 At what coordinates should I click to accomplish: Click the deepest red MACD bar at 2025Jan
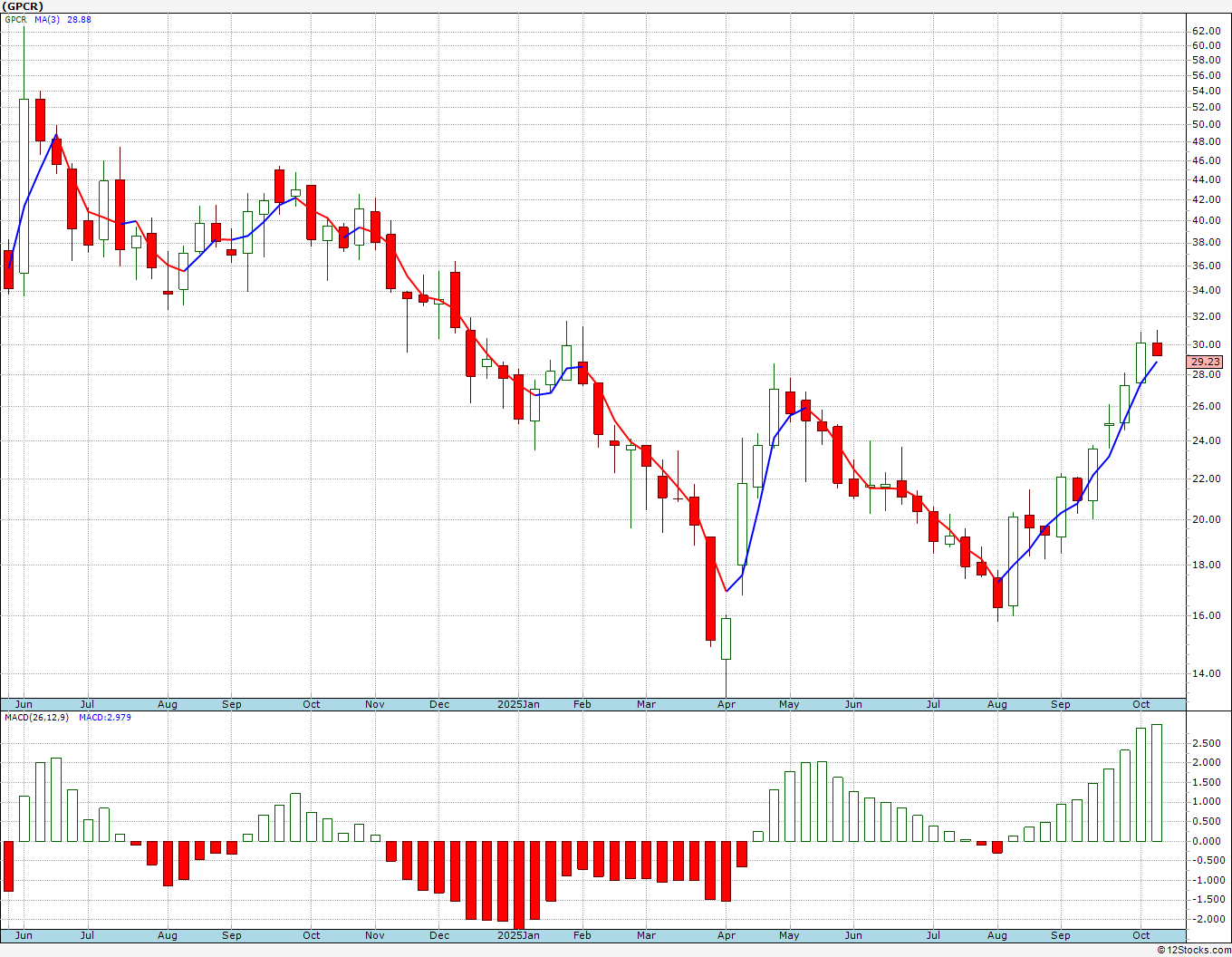click(518, 884)
